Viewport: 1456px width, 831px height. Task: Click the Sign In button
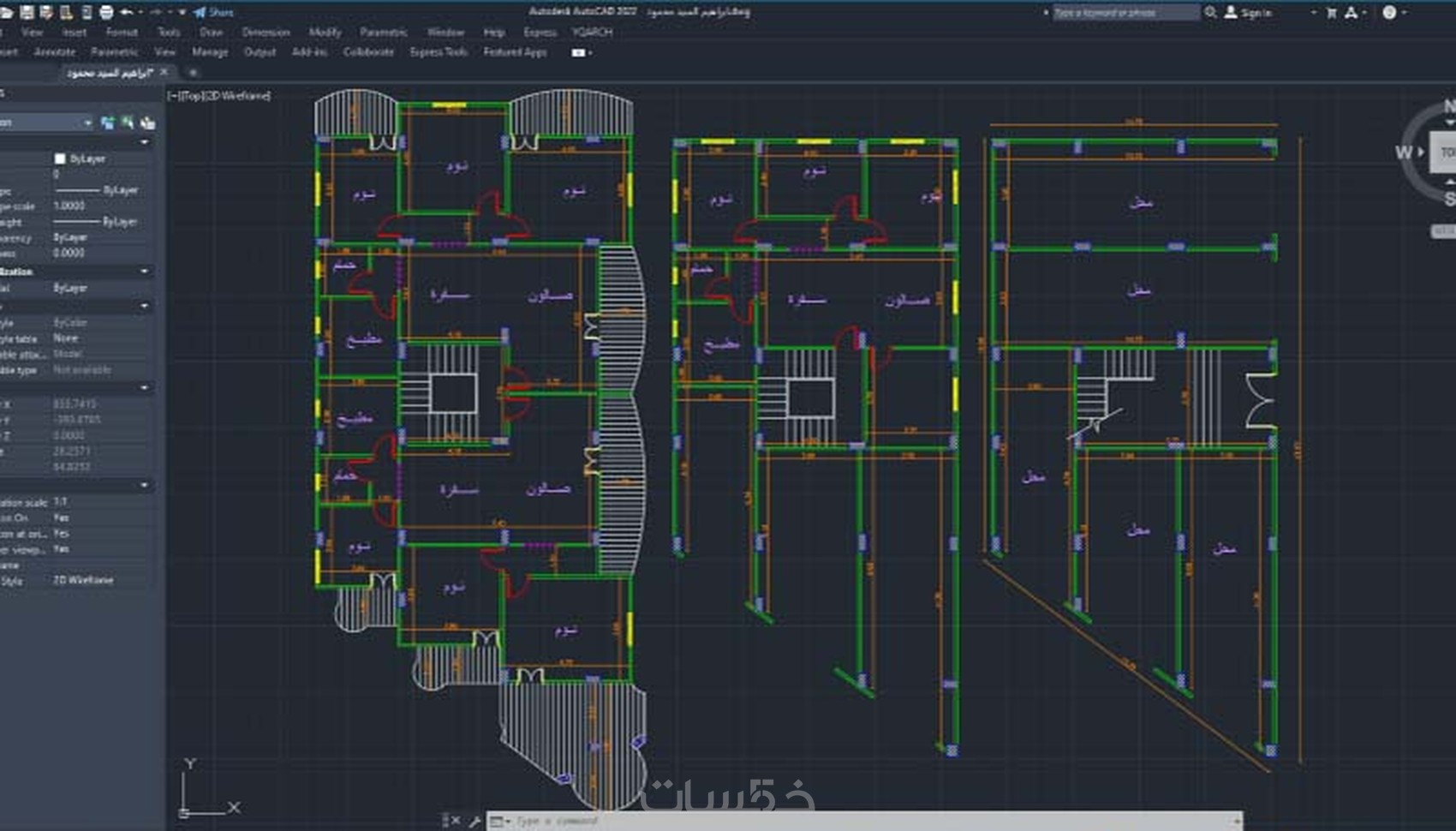tap(1248, 12)
